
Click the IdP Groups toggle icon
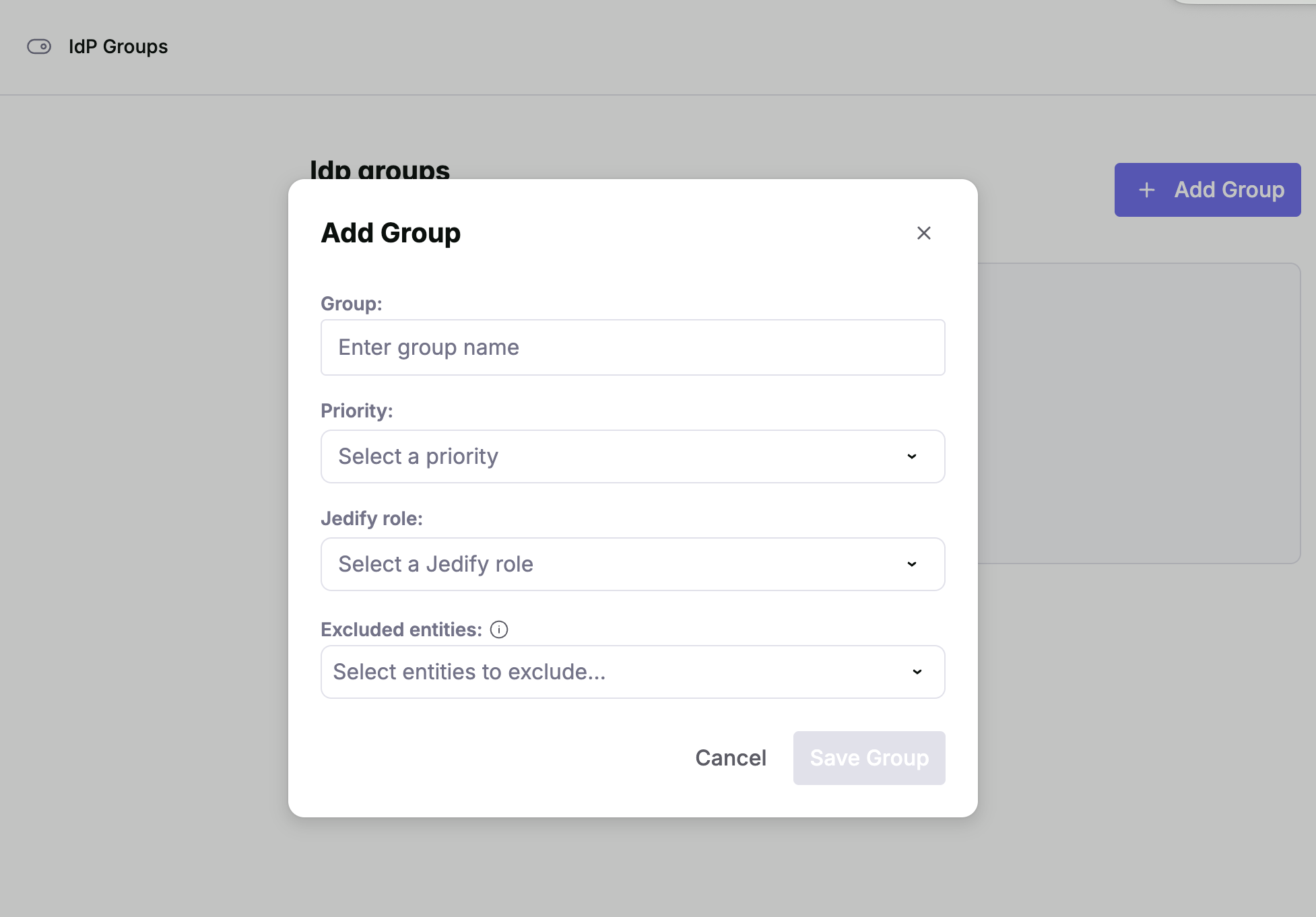coord(39,46)
